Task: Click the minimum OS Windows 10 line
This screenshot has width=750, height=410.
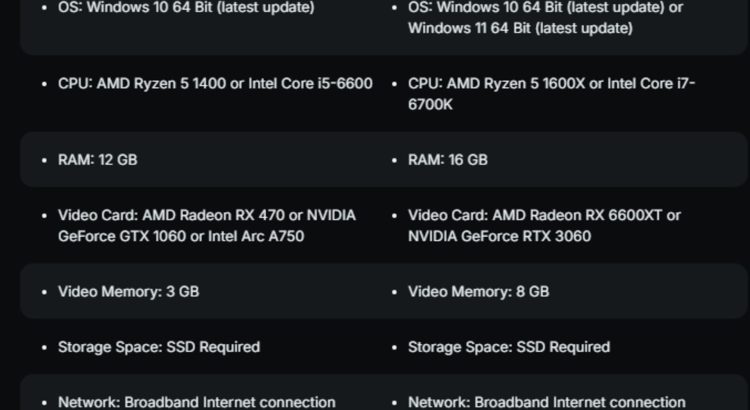Action: point(186,8)
